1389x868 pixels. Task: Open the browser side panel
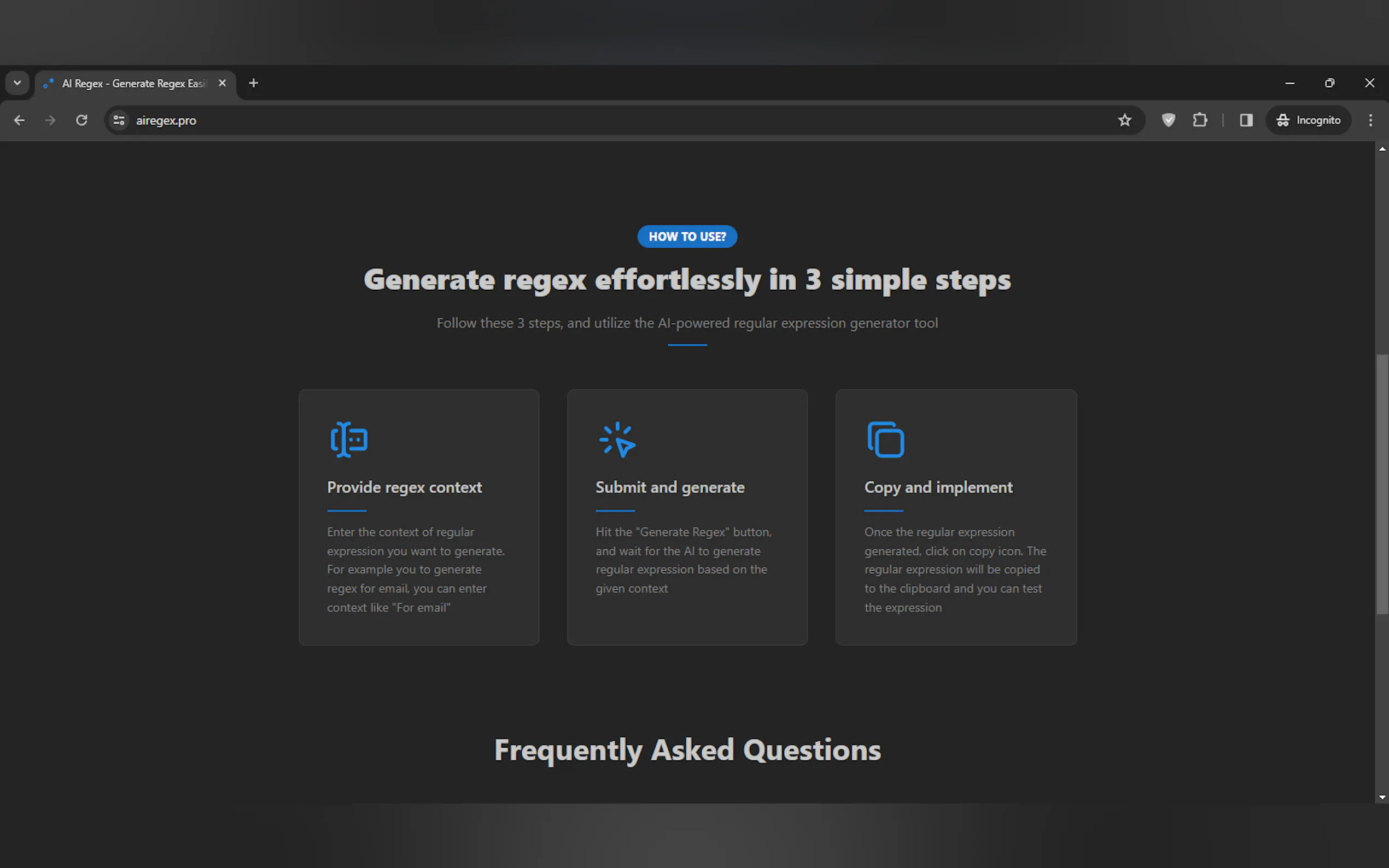click(1245, 120)
